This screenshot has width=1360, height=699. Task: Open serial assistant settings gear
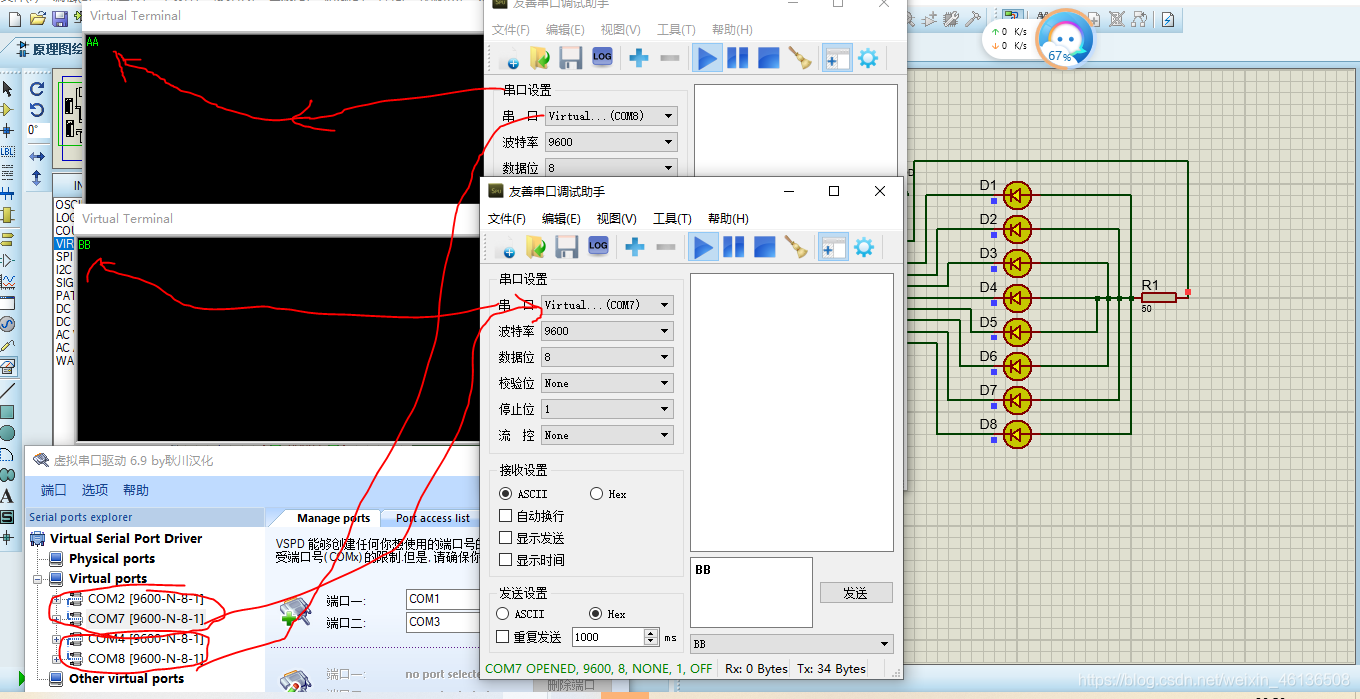[x=863, y=246]
